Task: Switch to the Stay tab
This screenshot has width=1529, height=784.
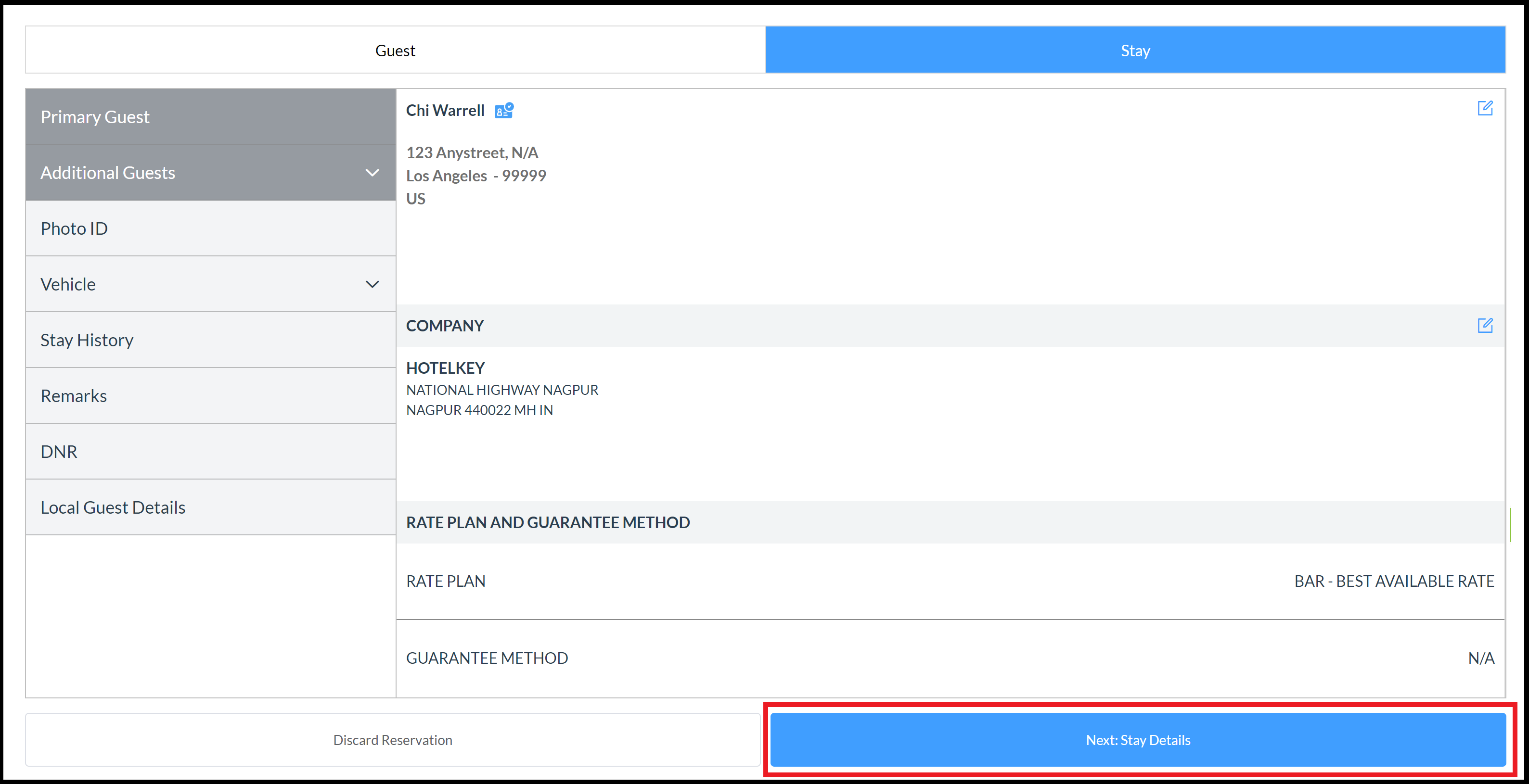Action: point(1135,50)
